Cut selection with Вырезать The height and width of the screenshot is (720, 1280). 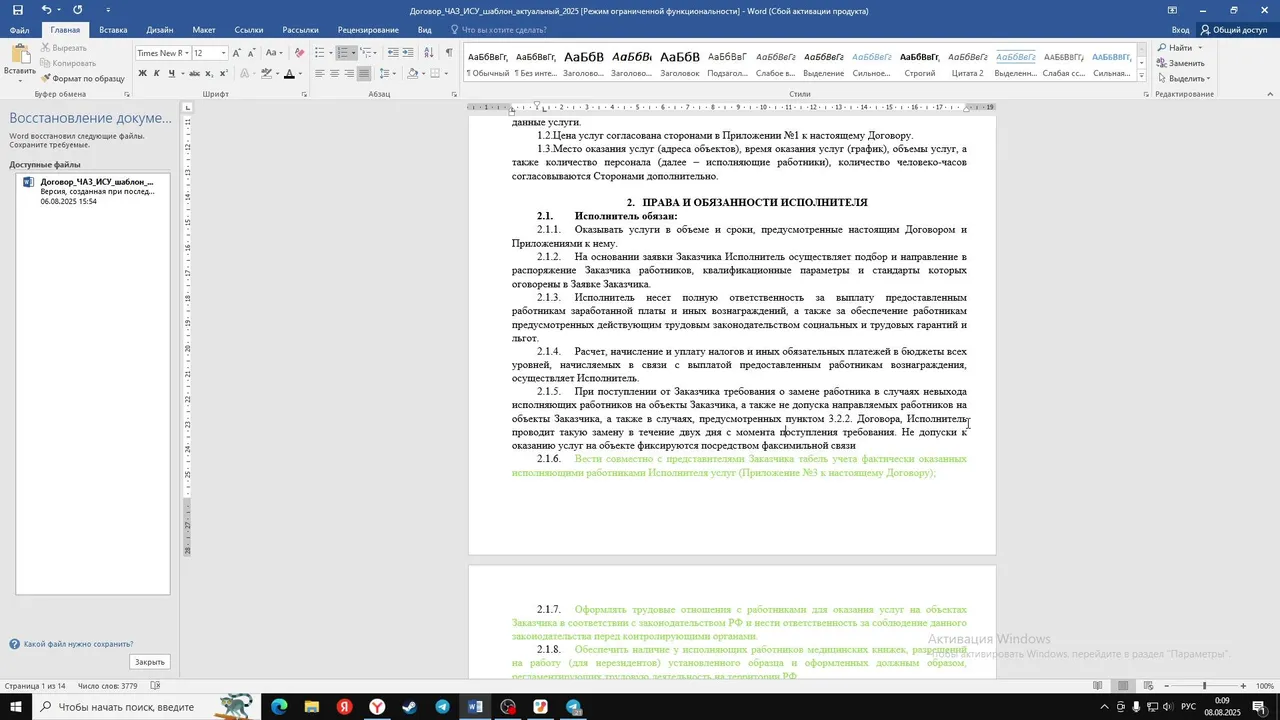(x=63, y=48)
